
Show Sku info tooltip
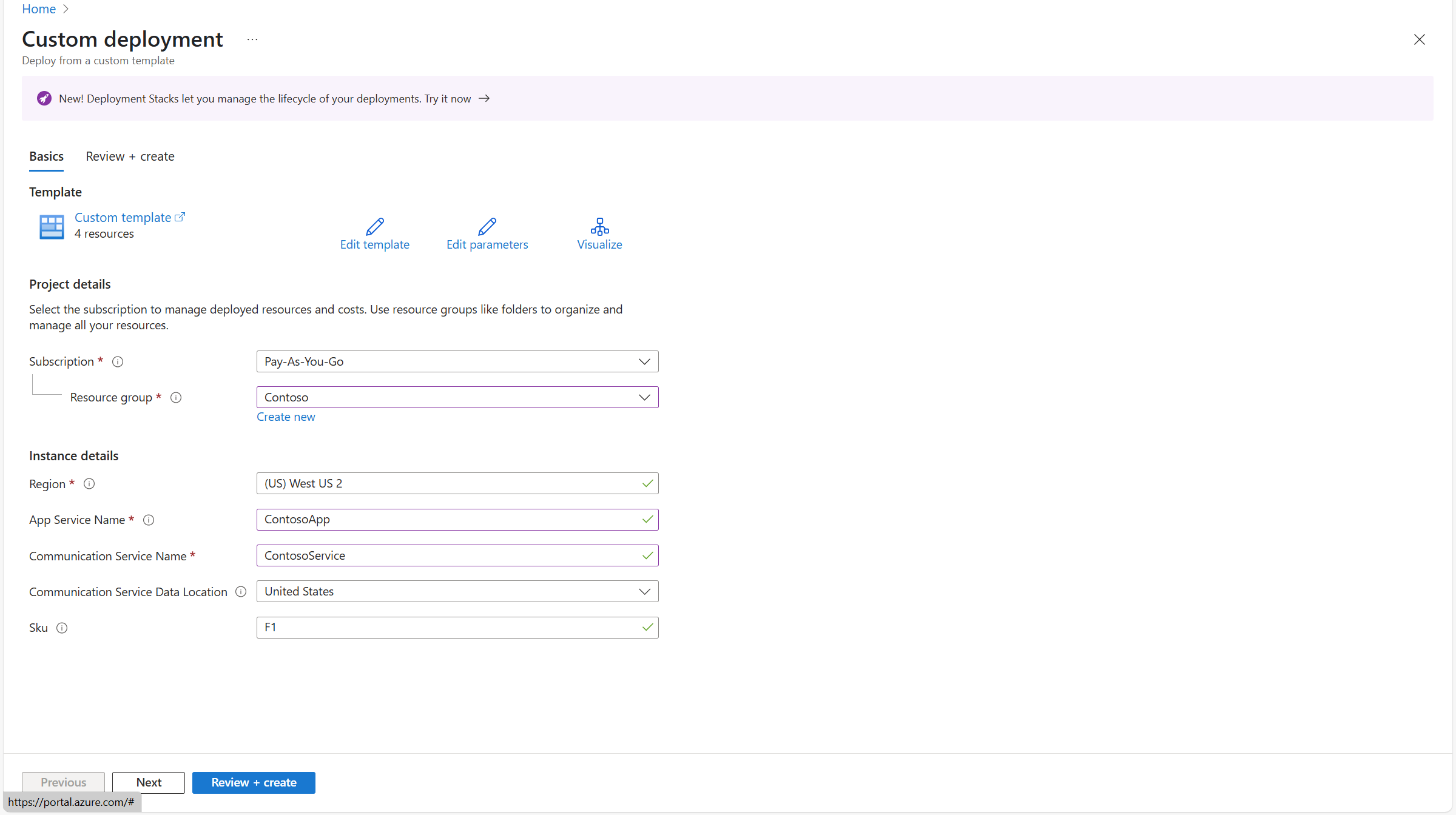[62, 628]
